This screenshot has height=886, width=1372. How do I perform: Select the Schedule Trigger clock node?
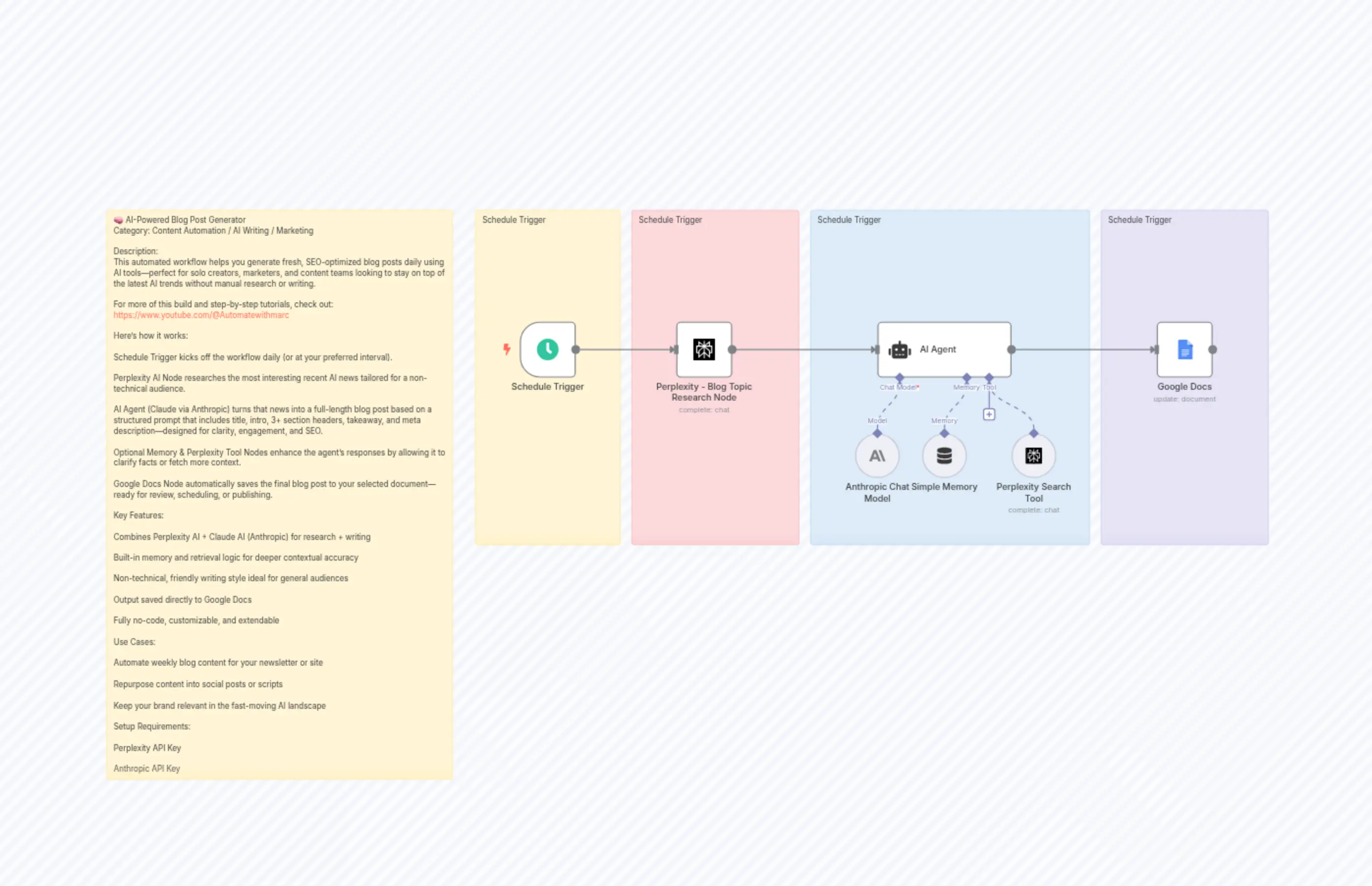[548, 349]
